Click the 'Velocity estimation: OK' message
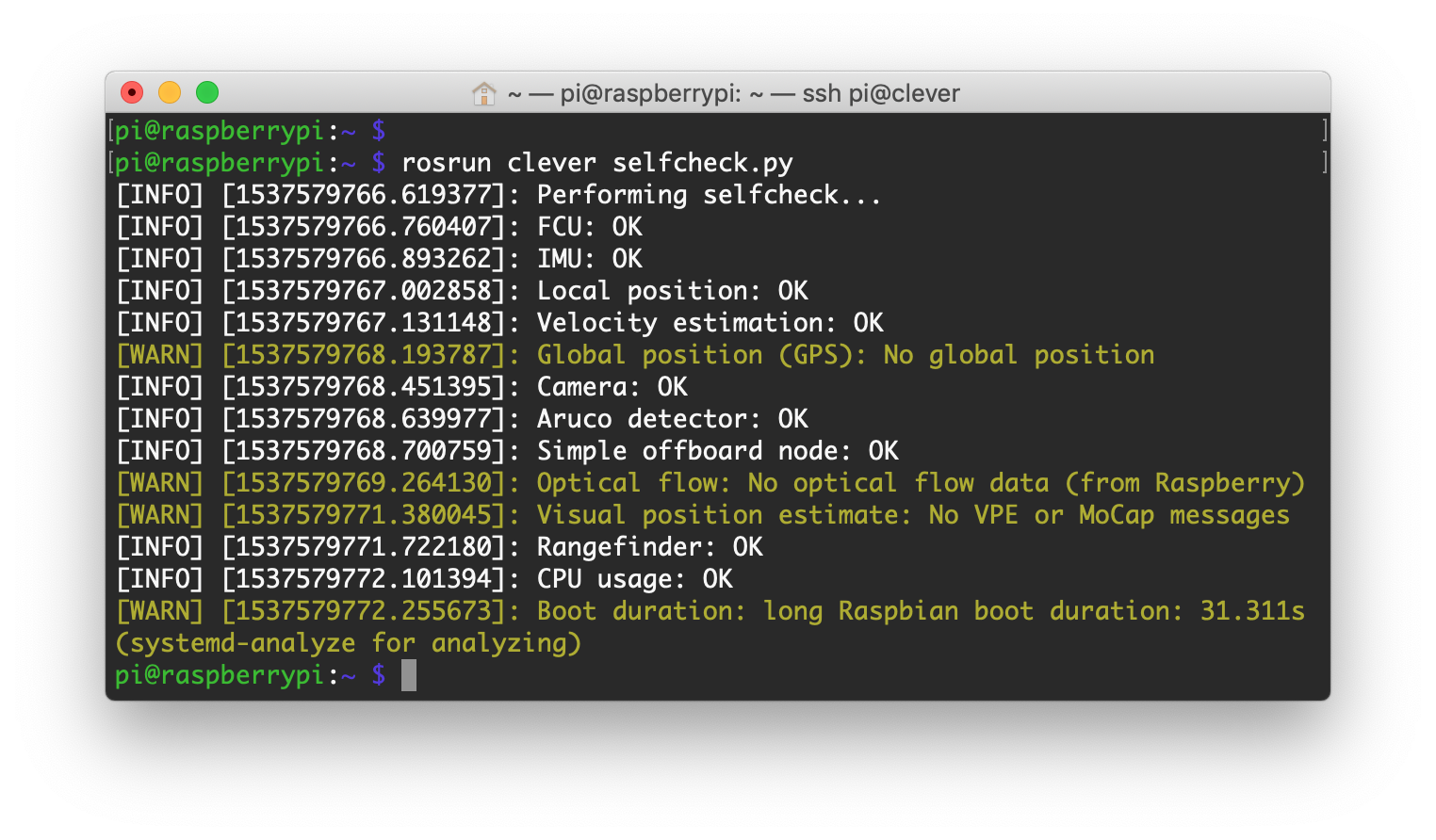The height and width of the screenshot is (840, 1436). [710, 323]
